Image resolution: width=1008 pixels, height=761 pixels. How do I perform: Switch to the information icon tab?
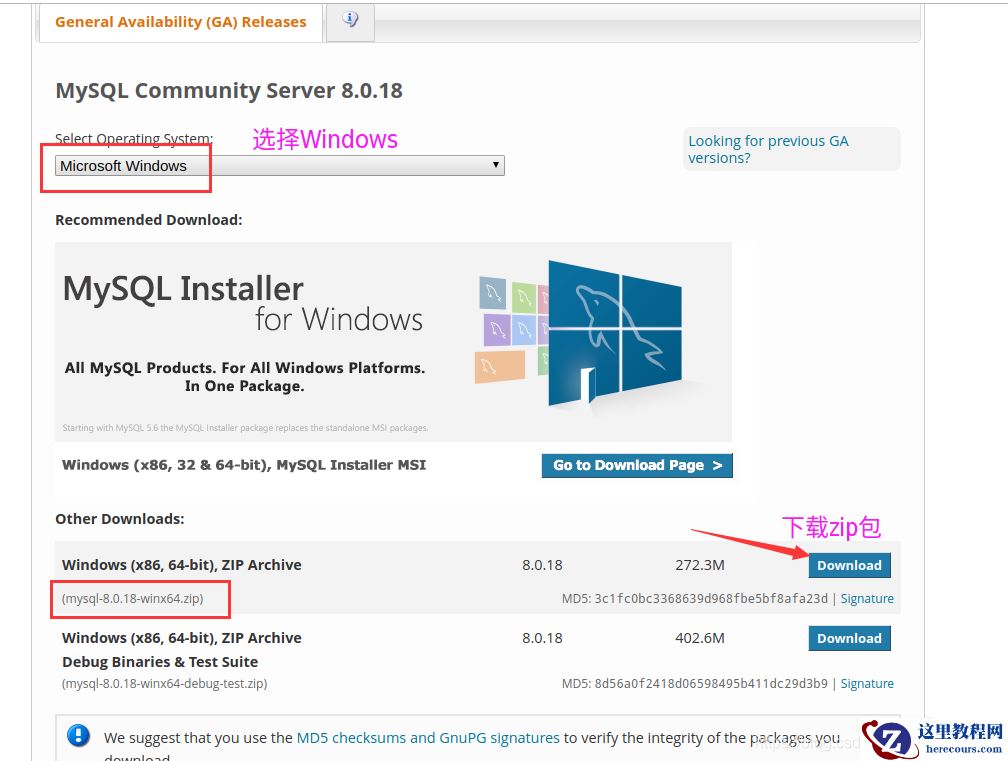tap(350, 20)
